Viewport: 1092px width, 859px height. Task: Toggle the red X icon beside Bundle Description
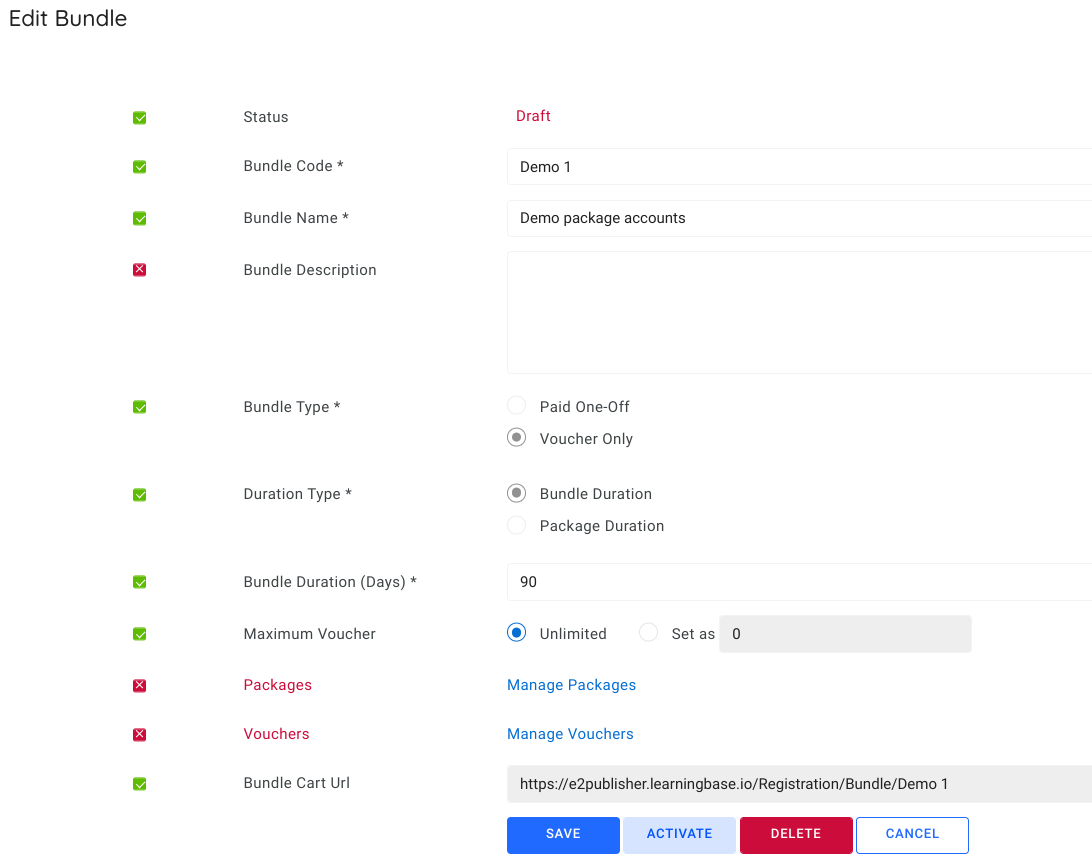pos(139,269)
